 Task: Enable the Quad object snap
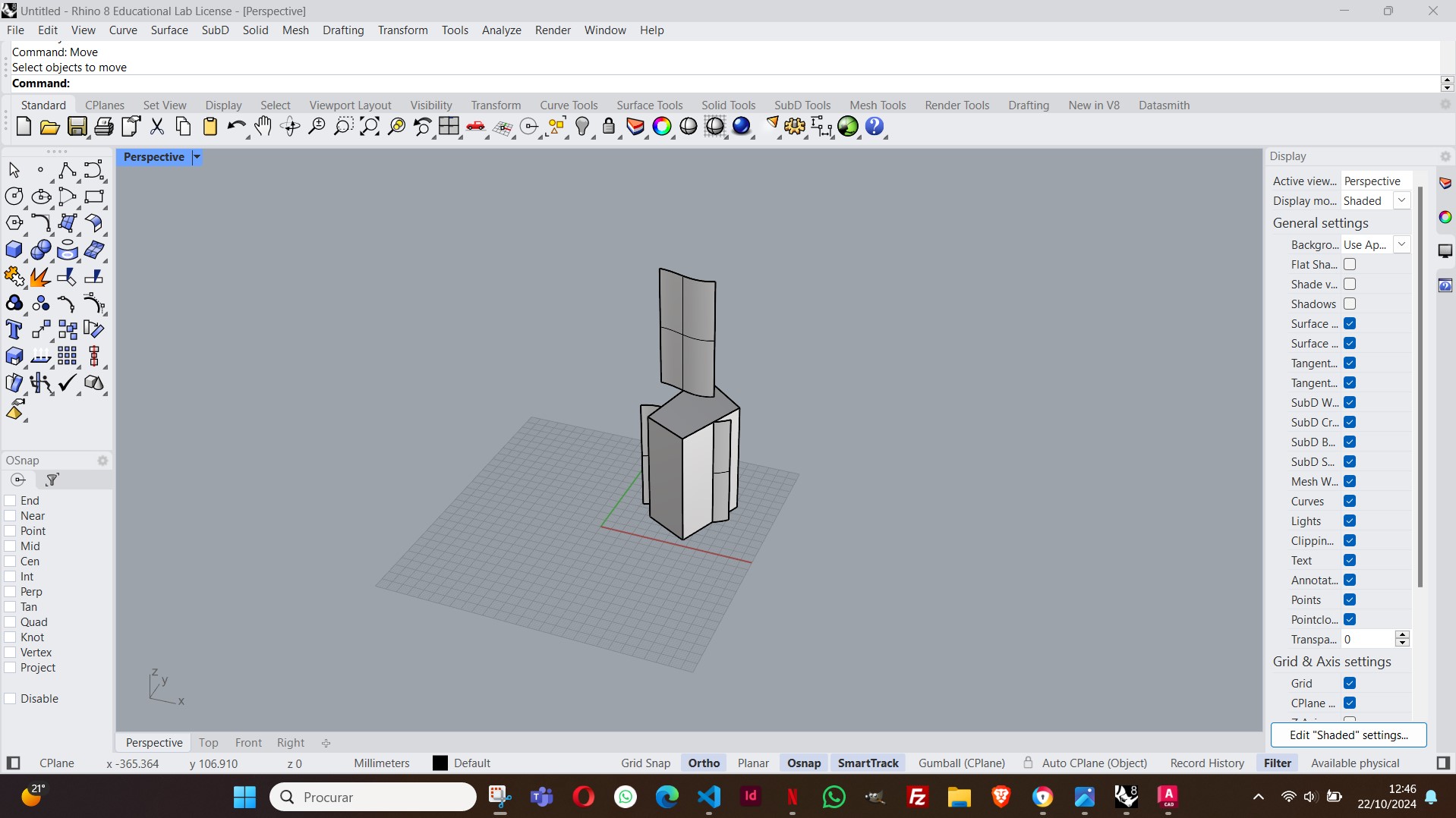coord(11,622)
